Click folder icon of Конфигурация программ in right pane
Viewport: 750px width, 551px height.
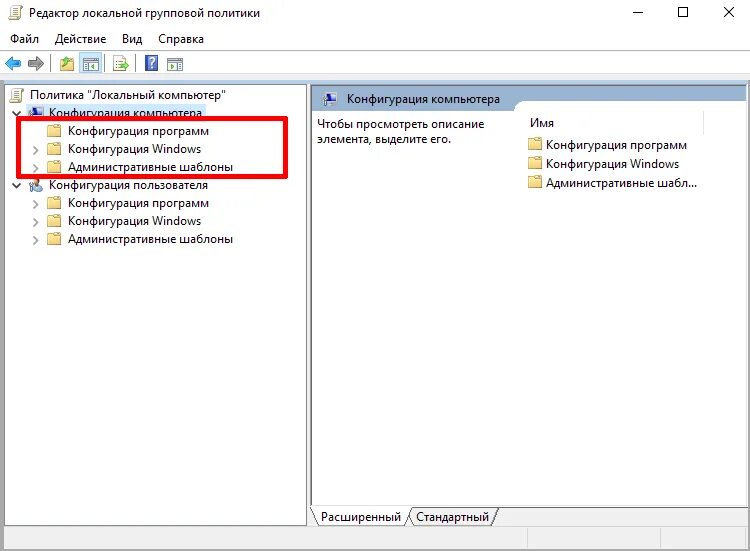[535, 144]
